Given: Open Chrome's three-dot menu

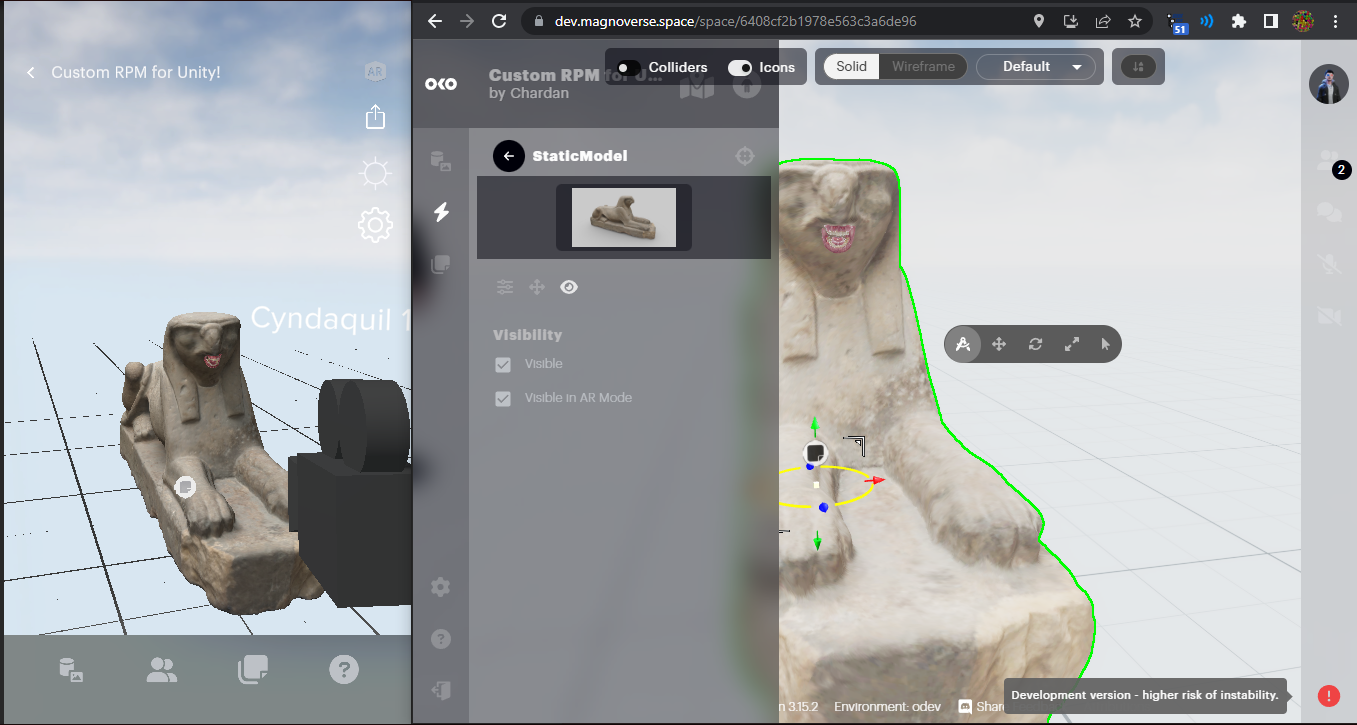Looking at the screenshot, I should [x=1334, y=21].
